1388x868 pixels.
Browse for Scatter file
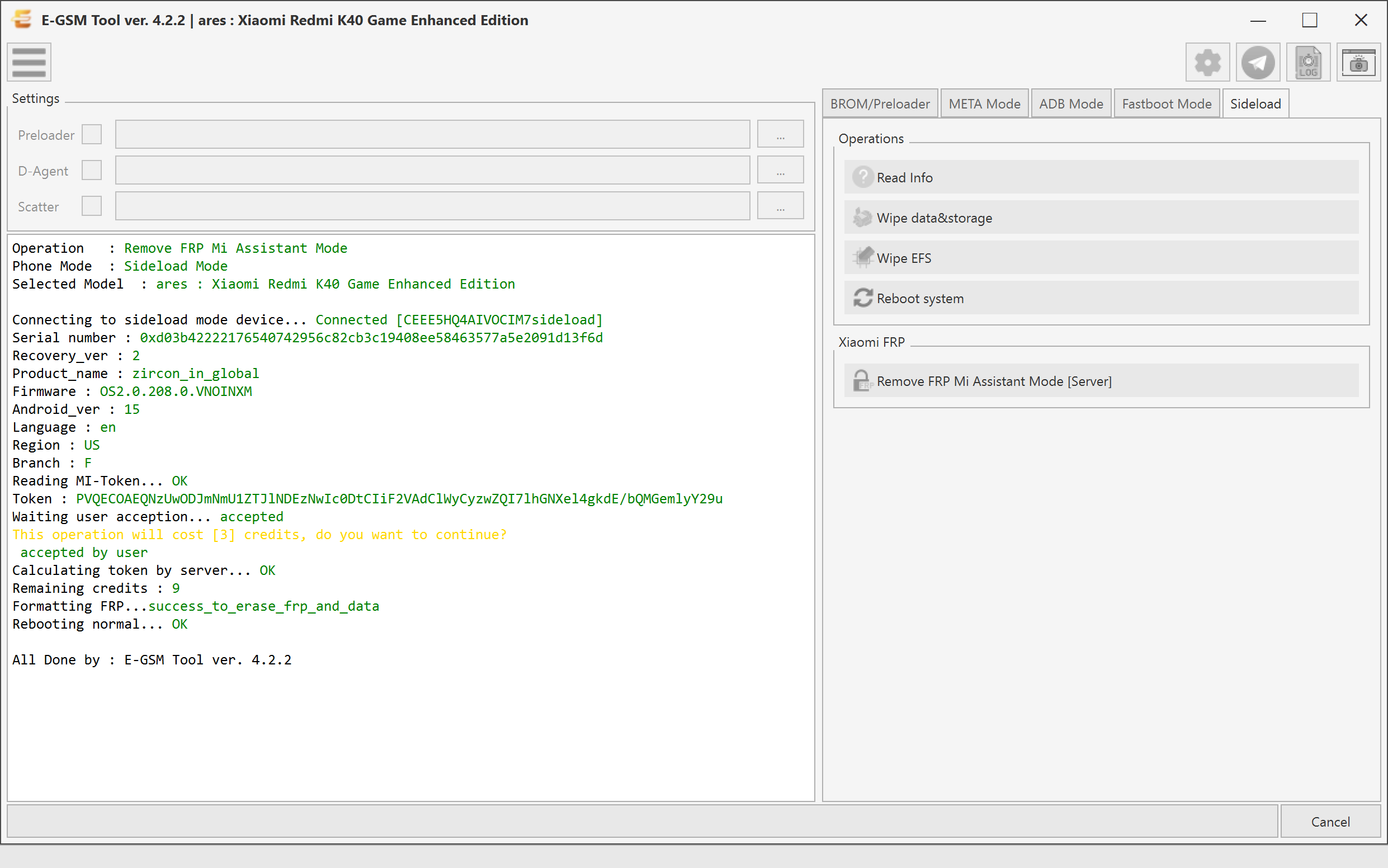coord(780,206)
